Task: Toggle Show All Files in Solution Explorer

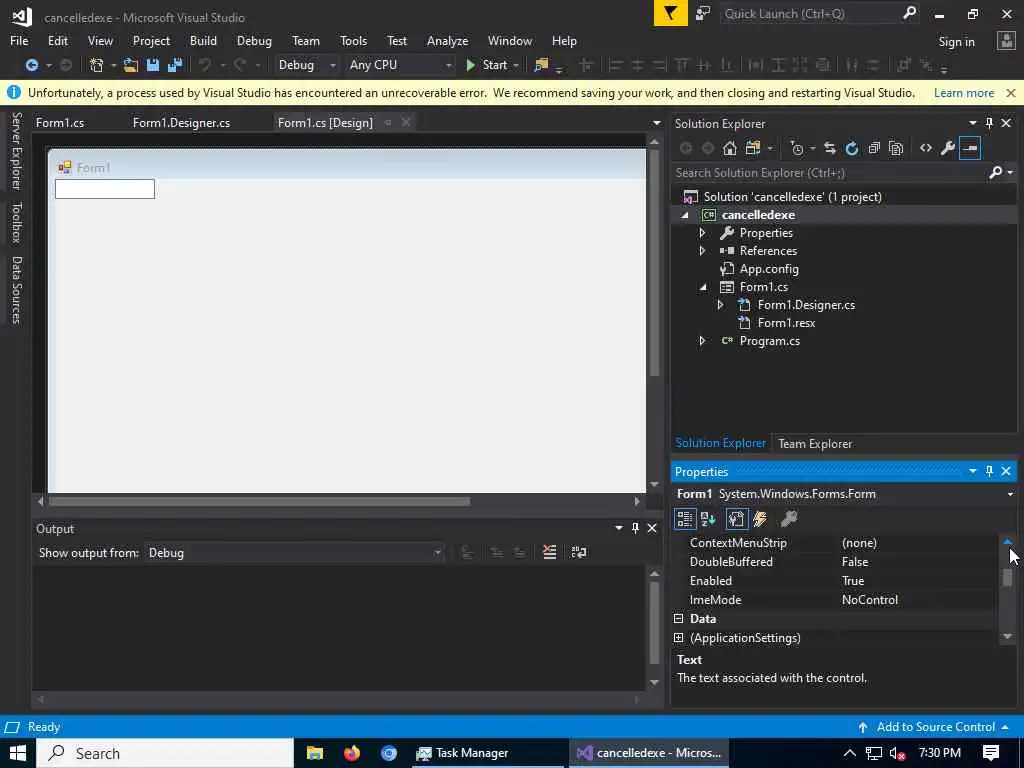Action: (896, 148)
